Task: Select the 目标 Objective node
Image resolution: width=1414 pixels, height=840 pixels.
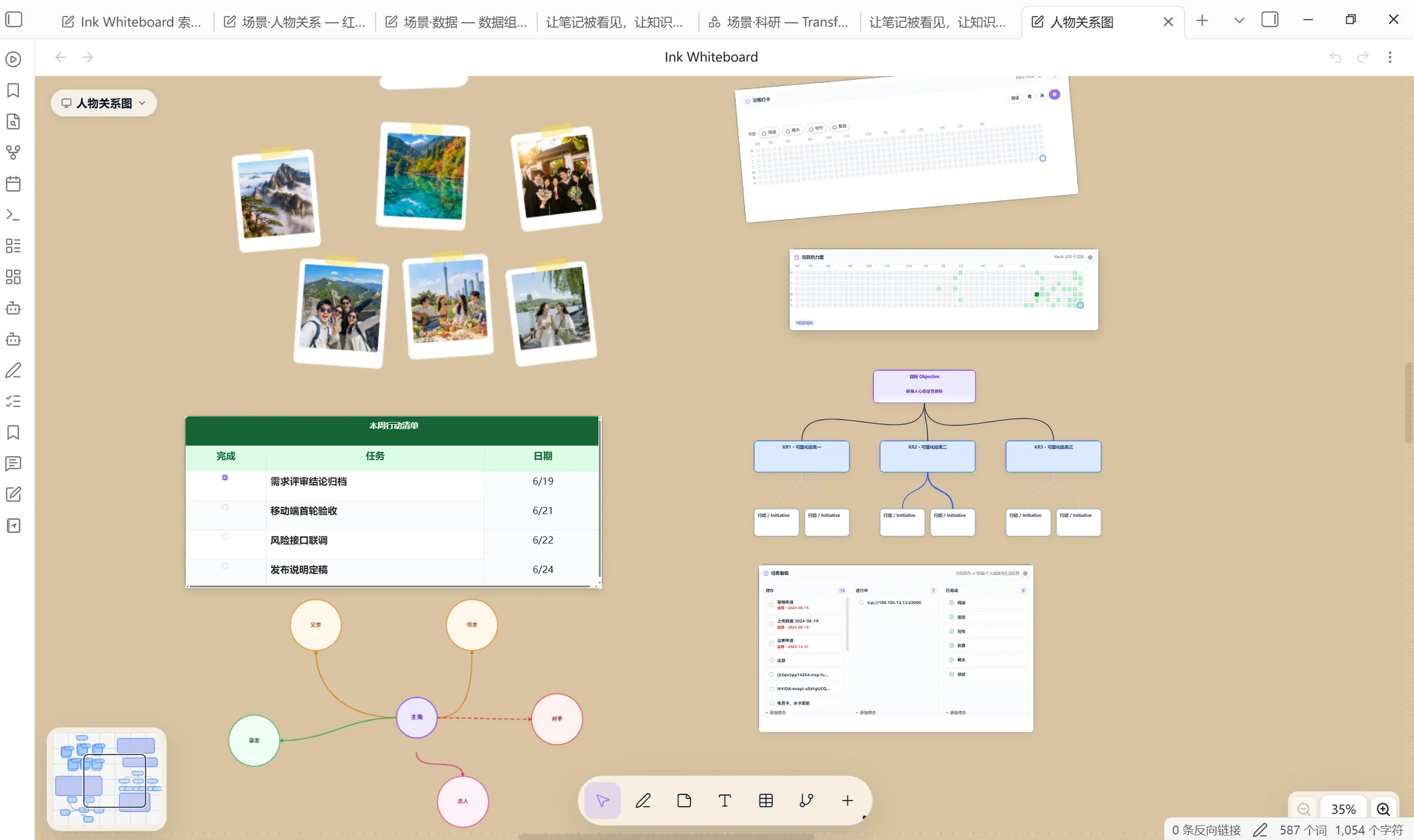Action: [x=924, y=386]
